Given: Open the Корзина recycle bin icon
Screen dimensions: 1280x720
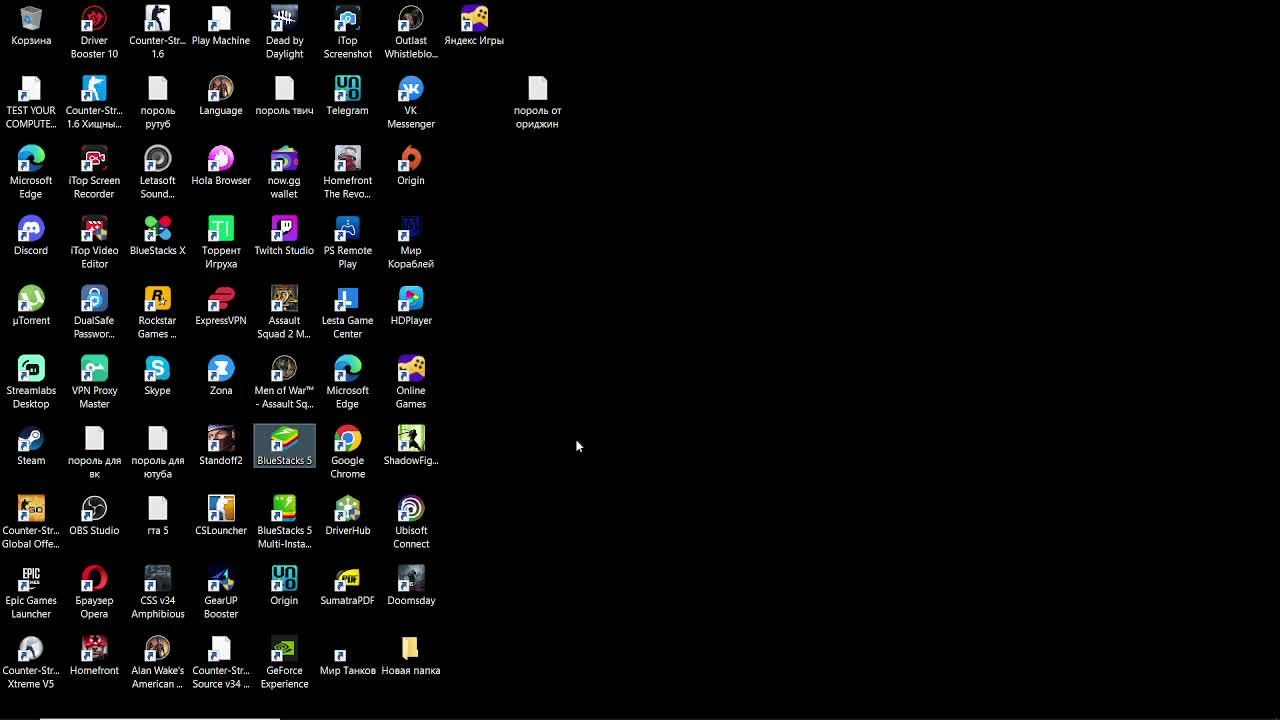Looking at the screenshot, I should pos(31,27).
